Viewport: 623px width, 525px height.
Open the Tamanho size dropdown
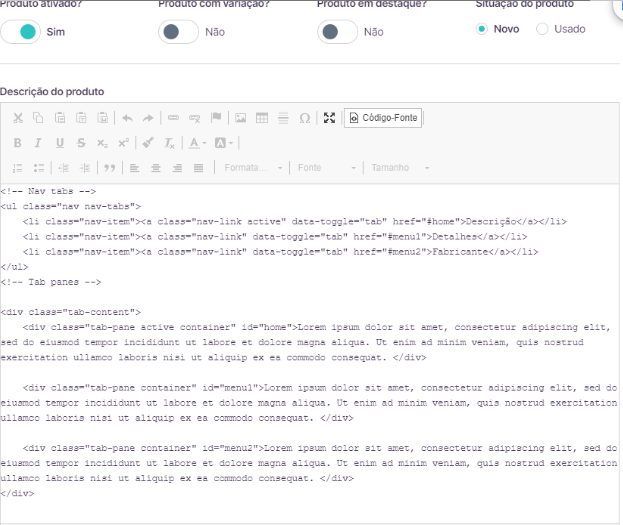point(400,168)
